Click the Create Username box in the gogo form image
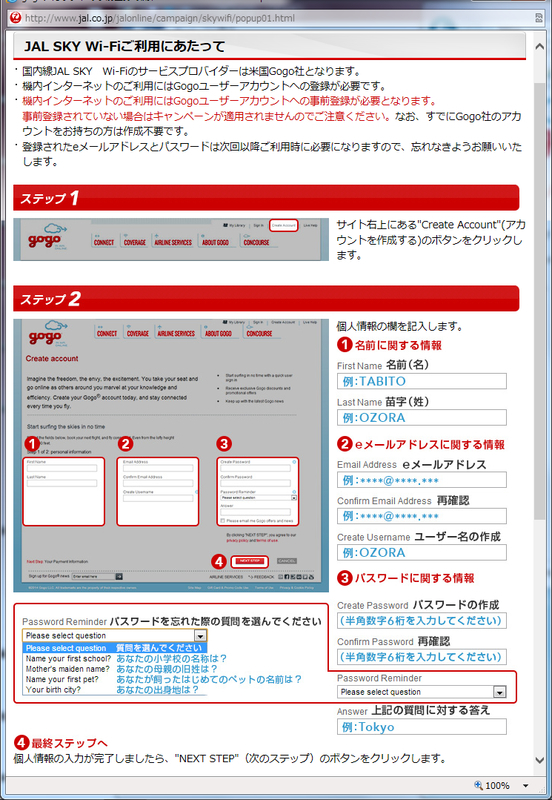Viewport: 552px width, 800px height. 158,498
